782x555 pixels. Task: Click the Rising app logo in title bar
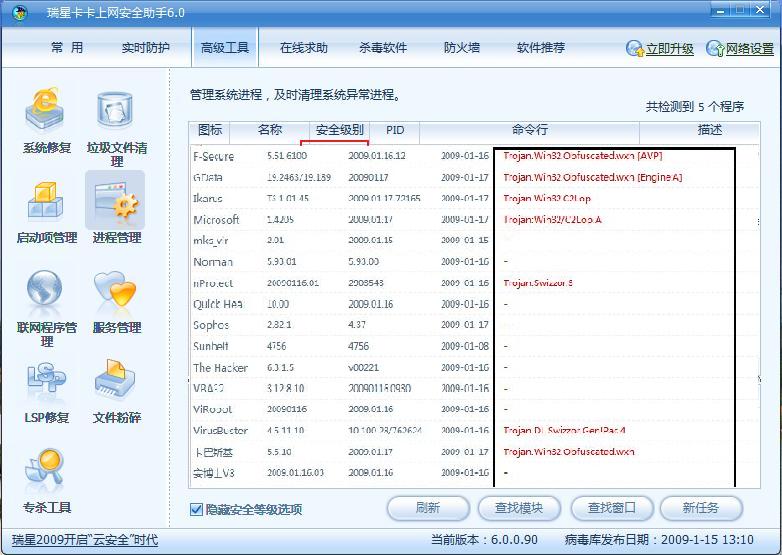20,13
